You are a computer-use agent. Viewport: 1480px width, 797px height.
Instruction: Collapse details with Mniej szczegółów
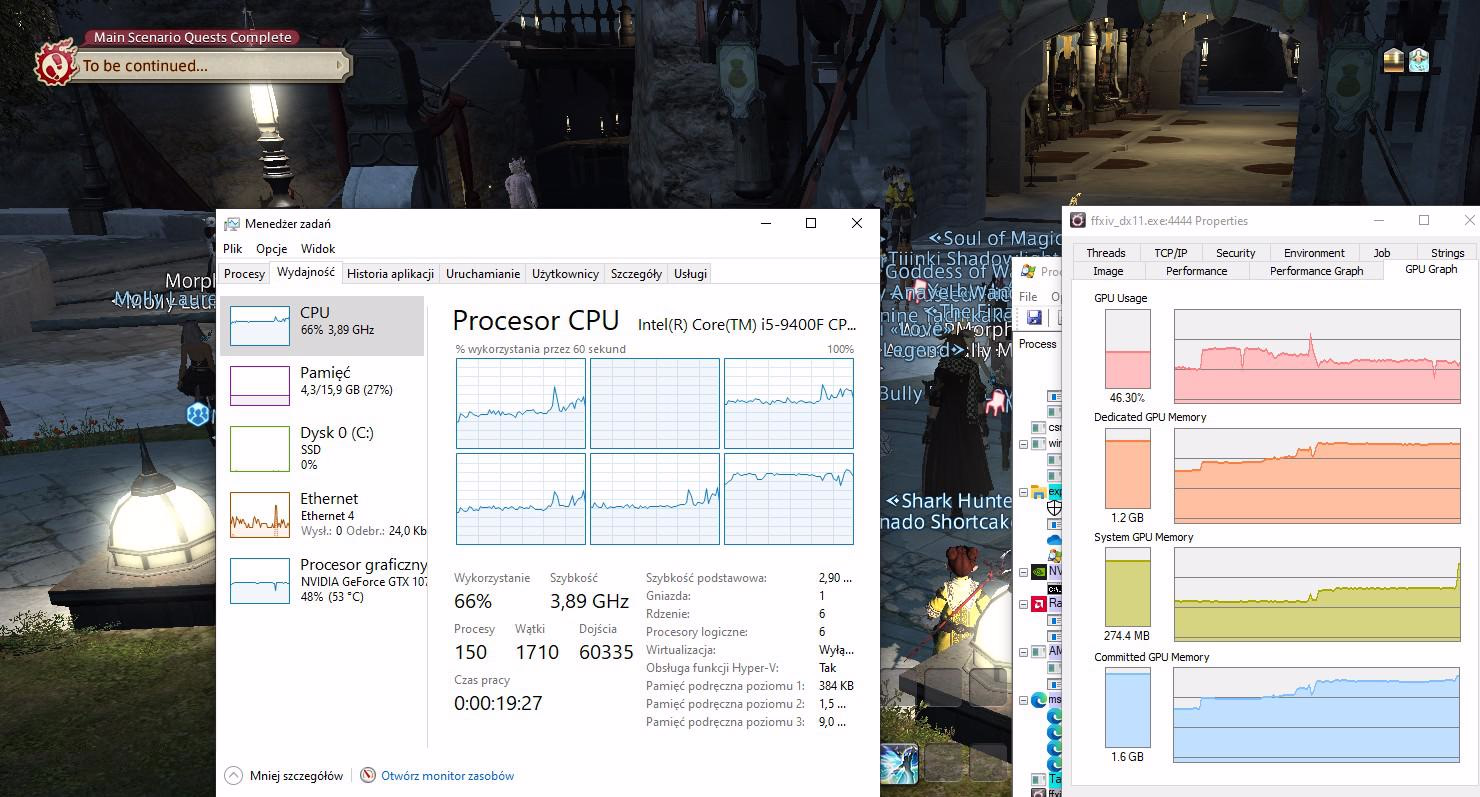(x=284, y=775)
